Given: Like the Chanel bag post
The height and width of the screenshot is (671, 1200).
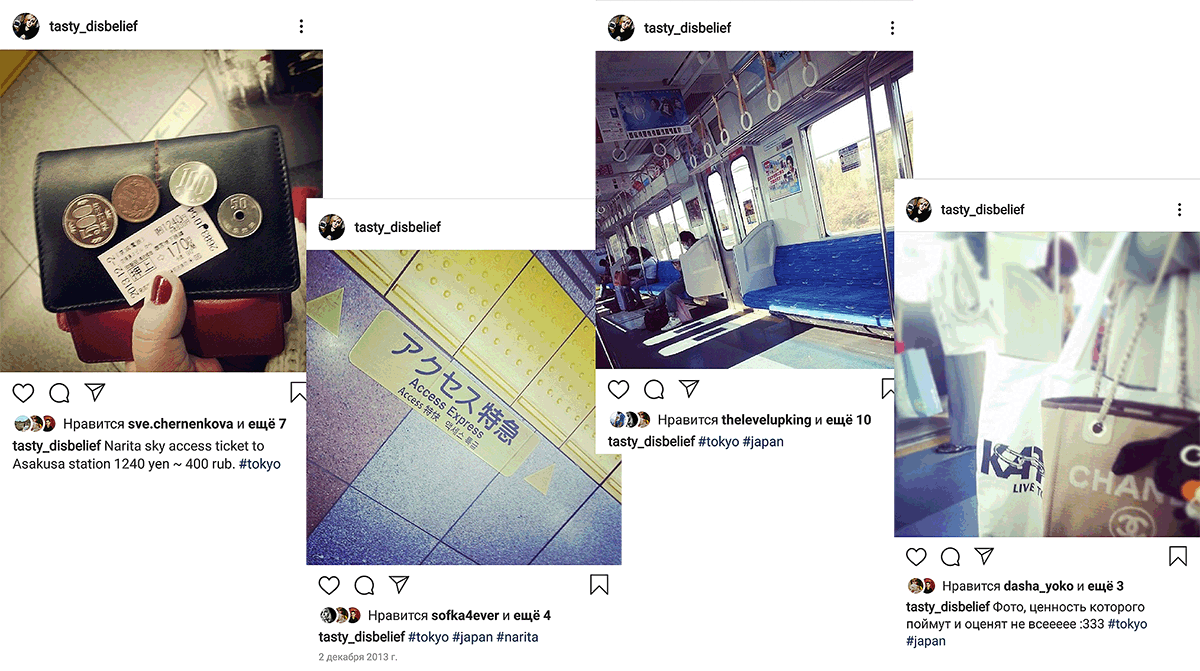Looking at the screenshot, I should (916, 556).
